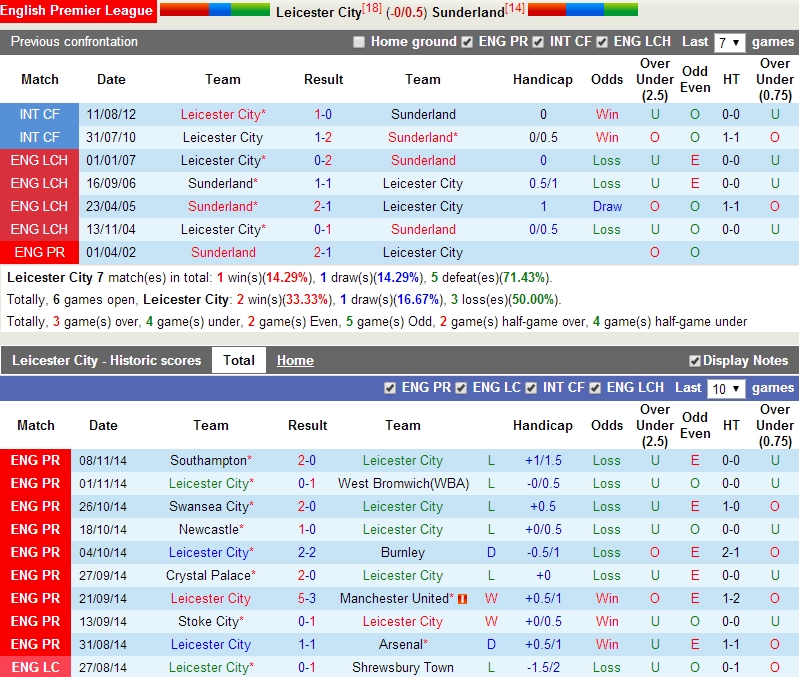799x677 pixels.
Task: Click the 0-1 result on 13/11/04
Action: pyautogui.click(x=323, y=229)
